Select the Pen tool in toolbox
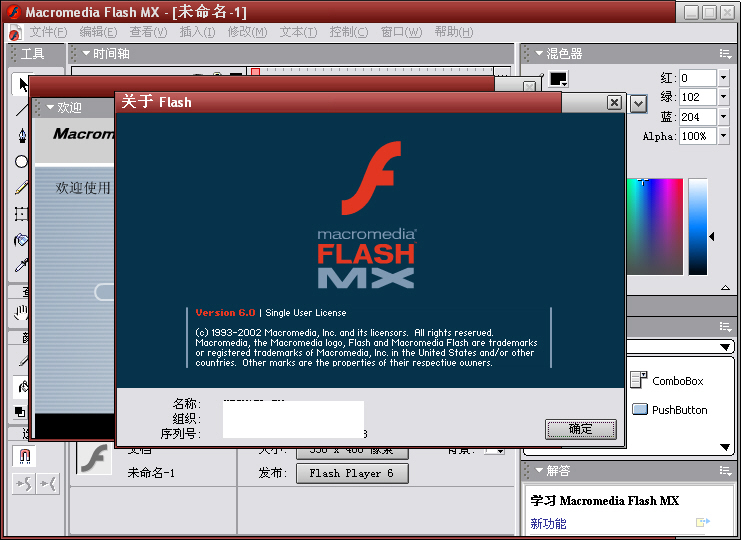This screenshot has height=540, width=741. pyautogui.click(x=22, y=136)
